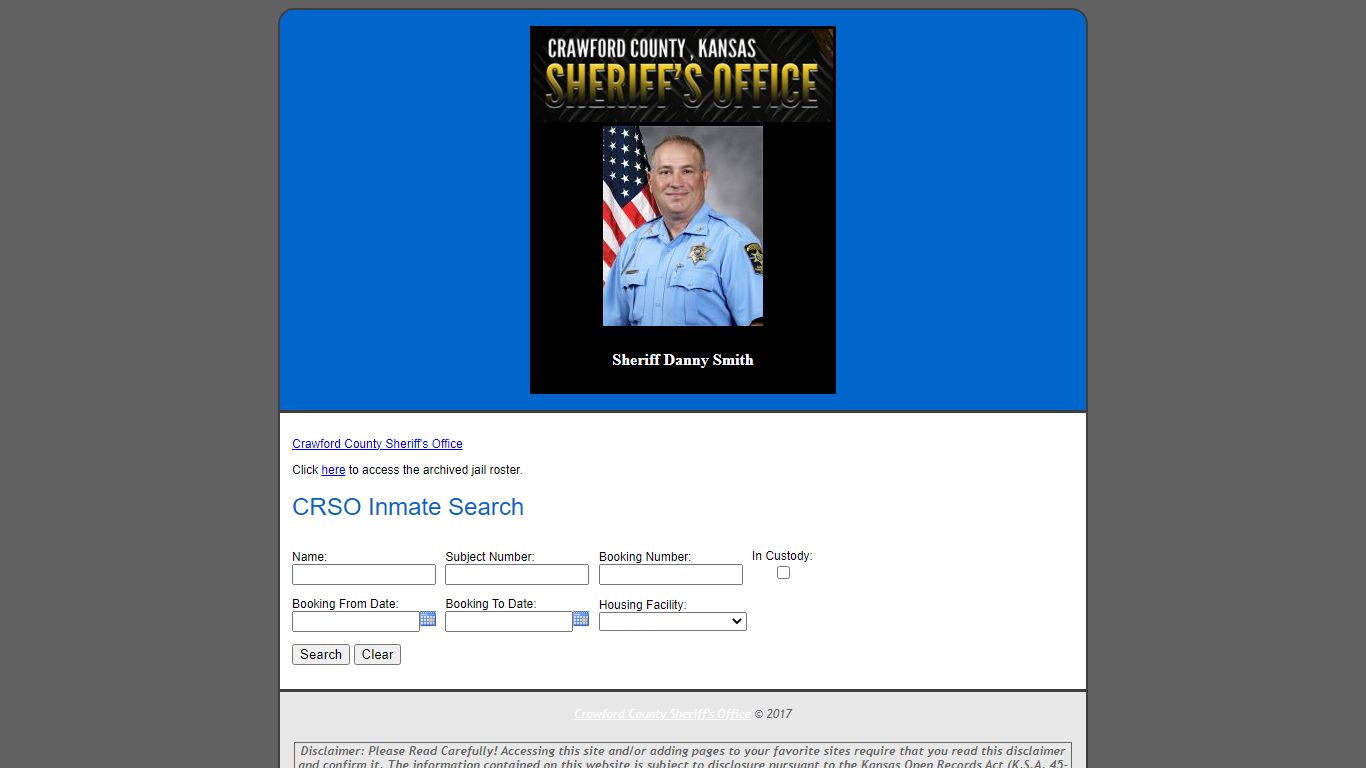Focus the Booking From Date field
1366x768 pixels.
[x=356, y=622]
